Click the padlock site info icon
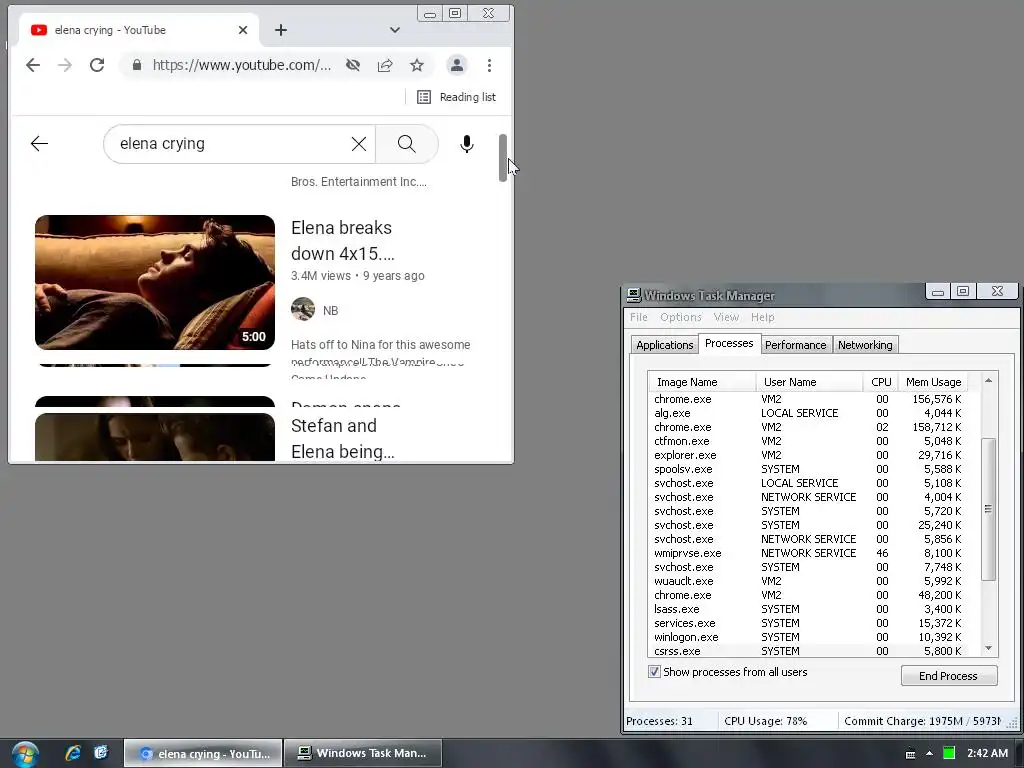Image resolution: width=1024 pixels, height=768 pixels. pos(136,65)
